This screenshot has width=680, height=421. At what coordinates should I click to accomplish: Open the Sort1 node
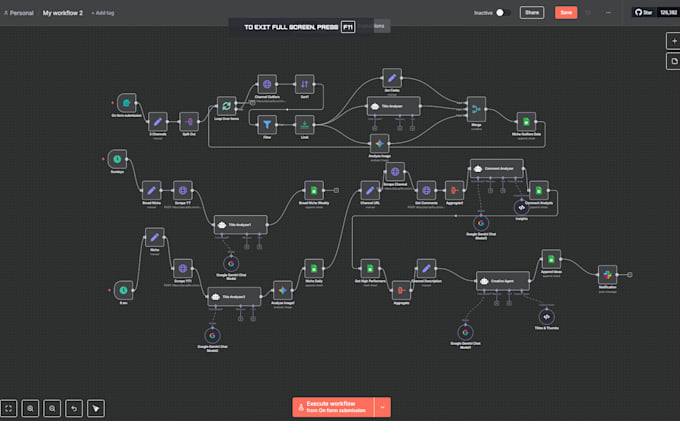coord(304,84)
